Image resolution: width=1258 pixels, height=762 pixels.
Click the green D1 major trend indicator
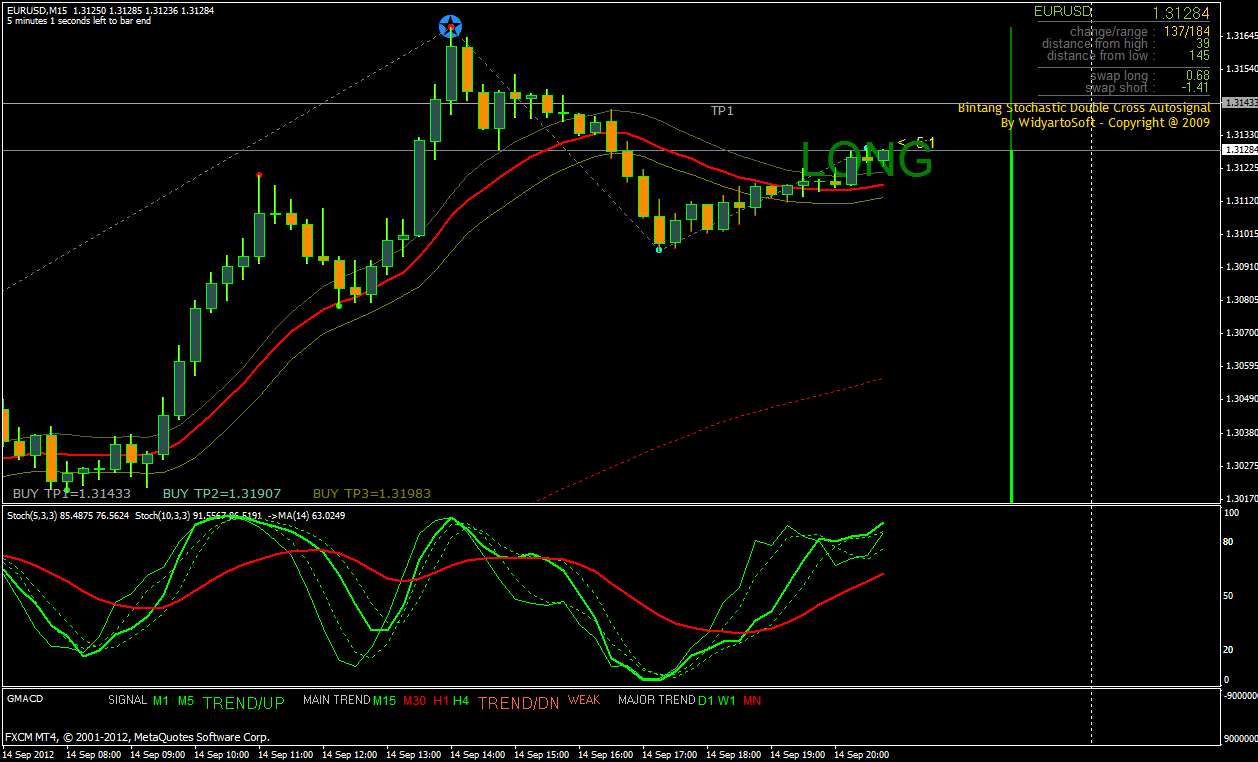click(x=706, y=700)
